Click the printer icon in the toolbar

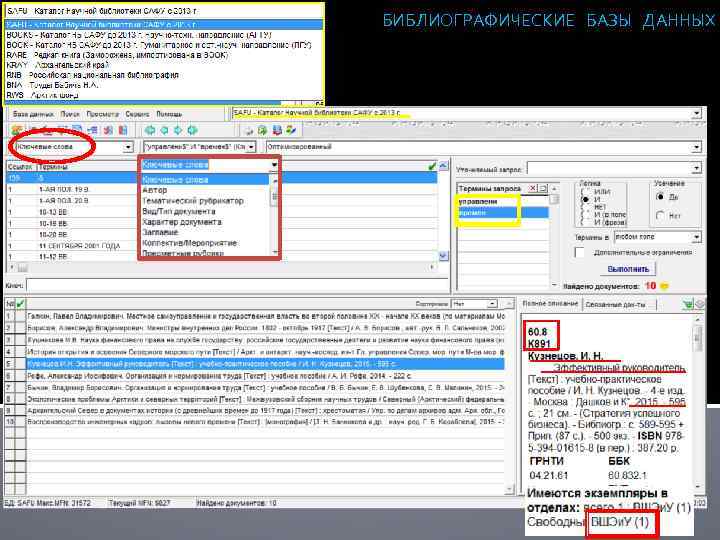click(x=248, y=131)
